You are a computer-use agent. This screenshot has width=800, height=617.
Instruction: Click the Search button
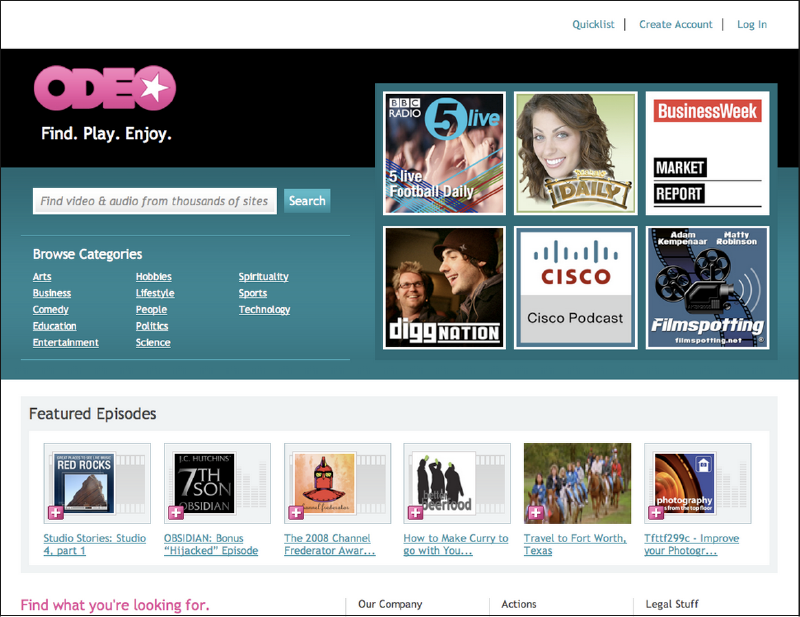(x=307, y=201)
